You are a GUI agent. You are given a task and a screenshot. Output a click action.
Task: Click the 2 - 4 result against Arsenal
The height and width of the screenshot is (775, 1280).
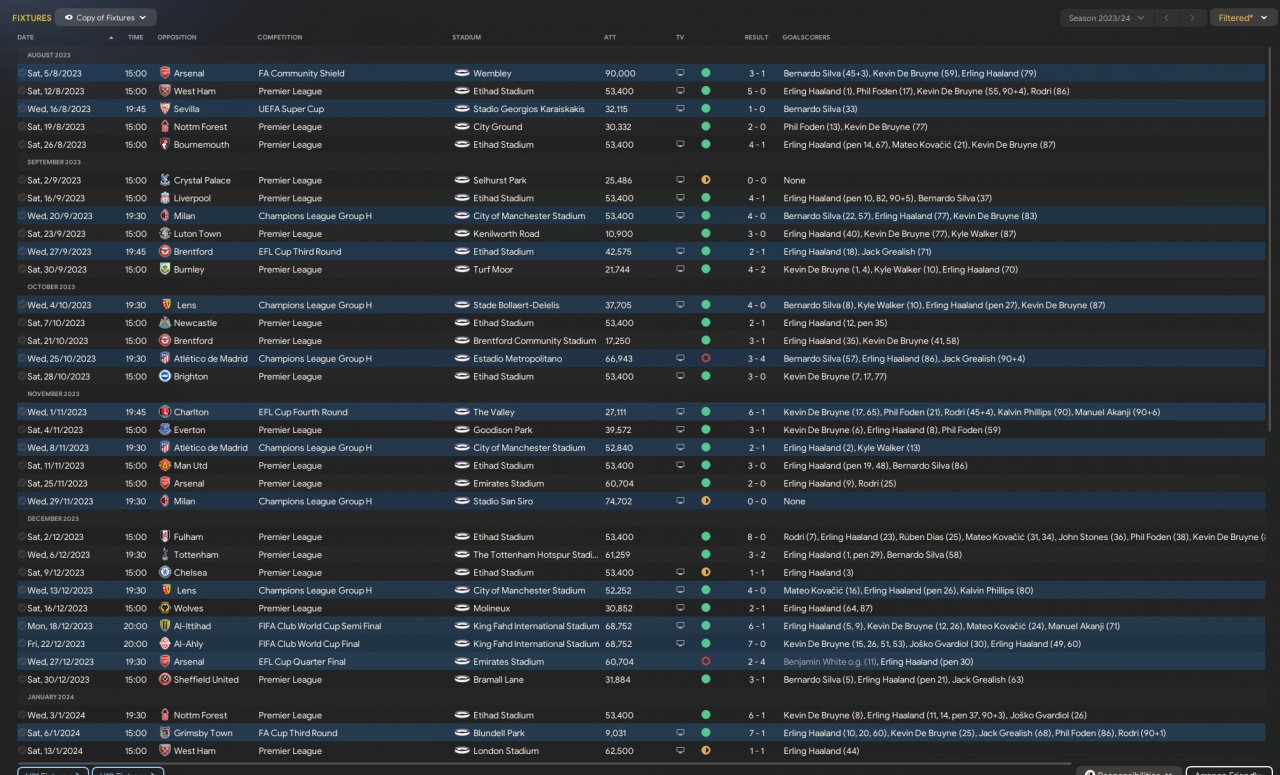click(x=757, y=662)
